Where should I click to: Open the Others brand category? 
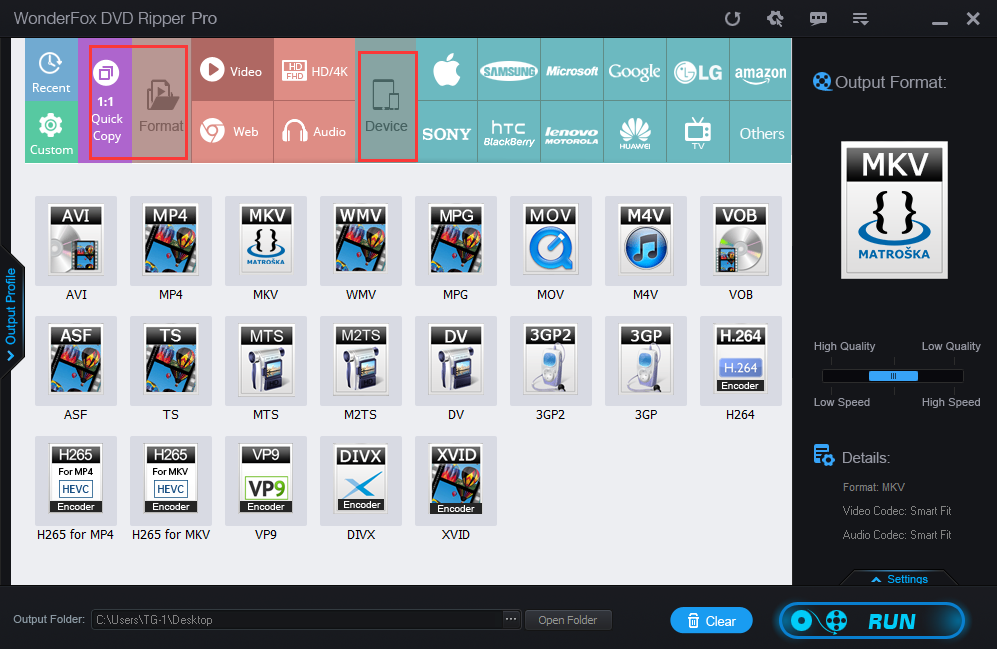click(761, 131)
